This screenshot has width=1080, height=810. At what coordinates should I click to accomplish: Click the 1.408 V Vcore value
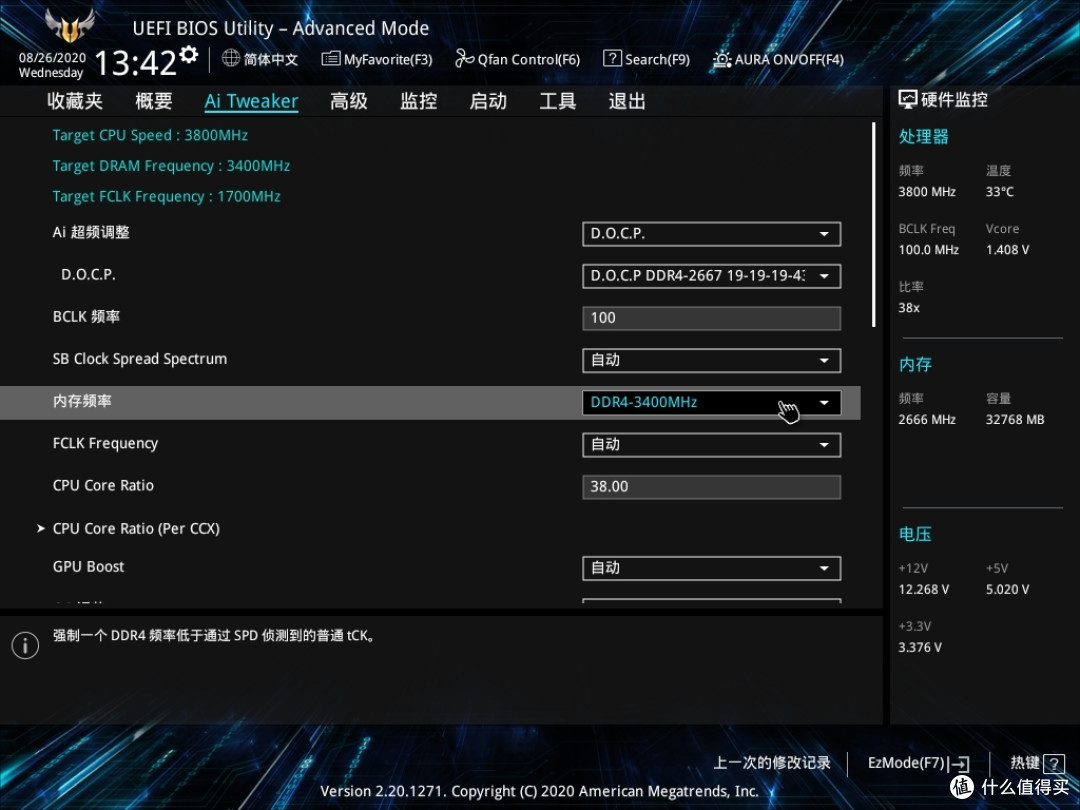pos(1007,249)
